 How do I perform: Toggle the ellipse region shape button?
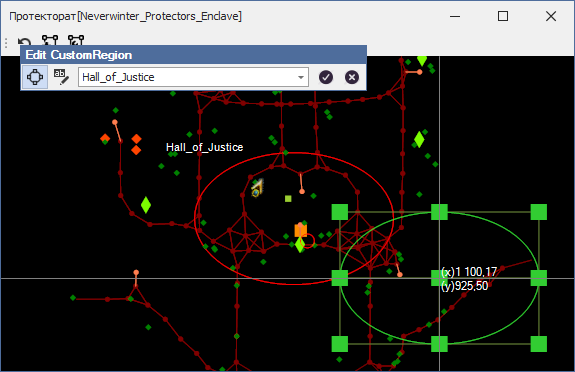35,77
